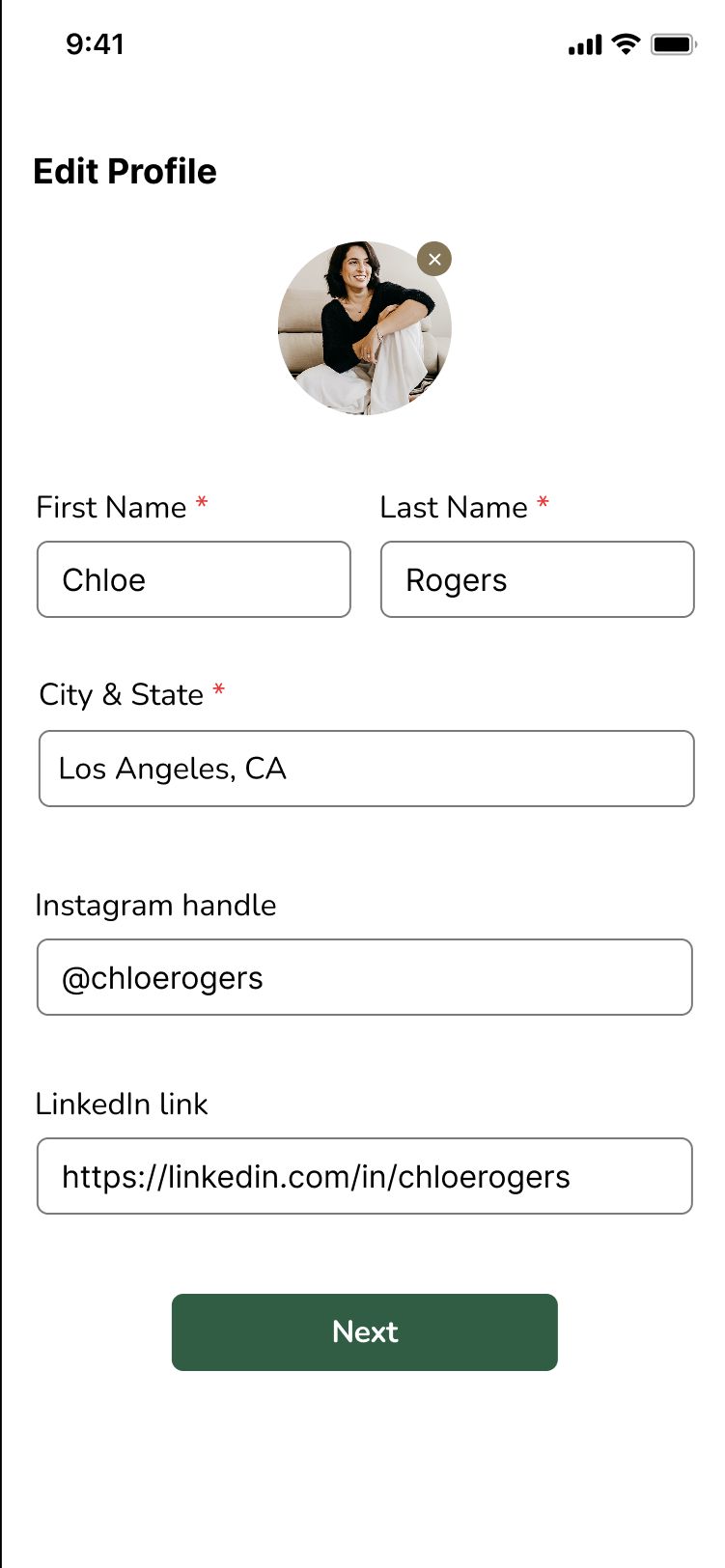725x1568 pixels.
Task: Click the City & State label
Action: click(x=121, y=695)
